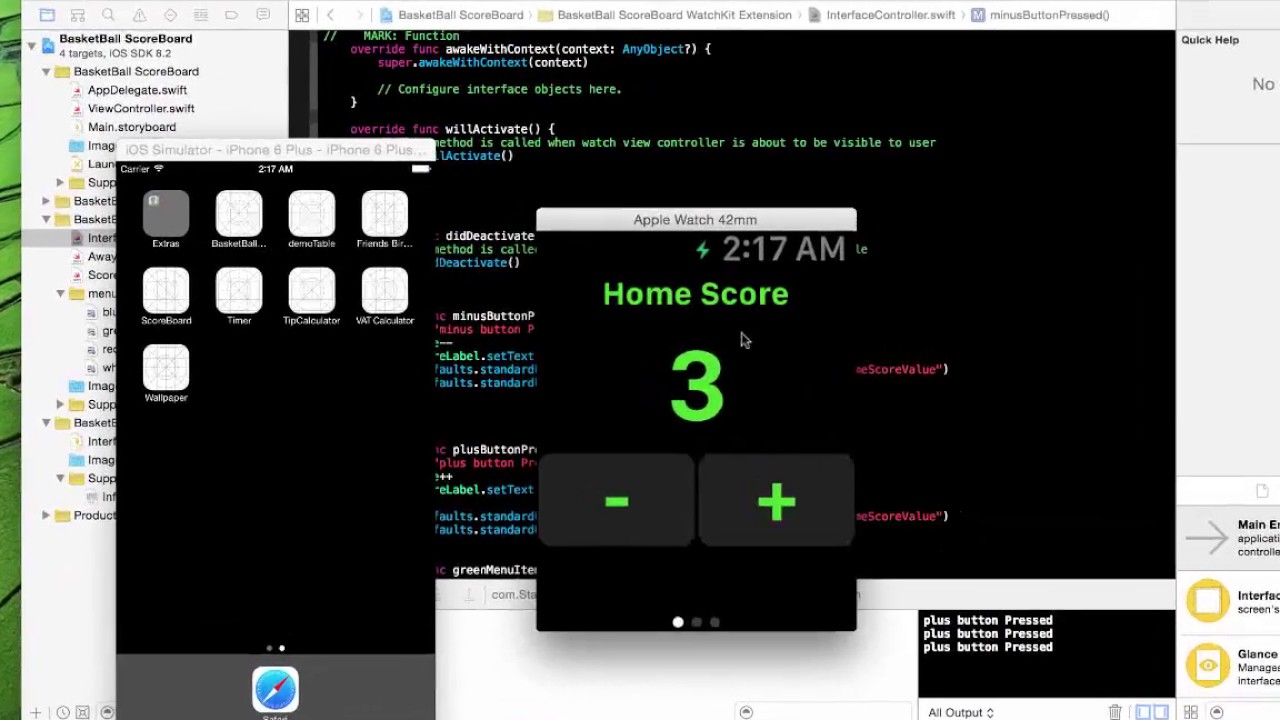1280x720 pixels.
Task: Open BasketBall ScoreBoard breadcrumb in jump bar
Action: [x=451, y=15]
